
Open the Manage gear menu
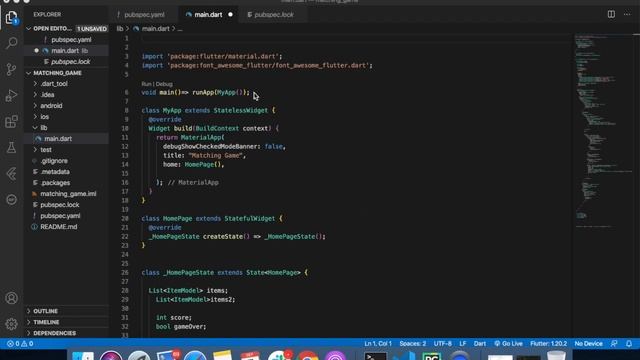pos(11,324)
